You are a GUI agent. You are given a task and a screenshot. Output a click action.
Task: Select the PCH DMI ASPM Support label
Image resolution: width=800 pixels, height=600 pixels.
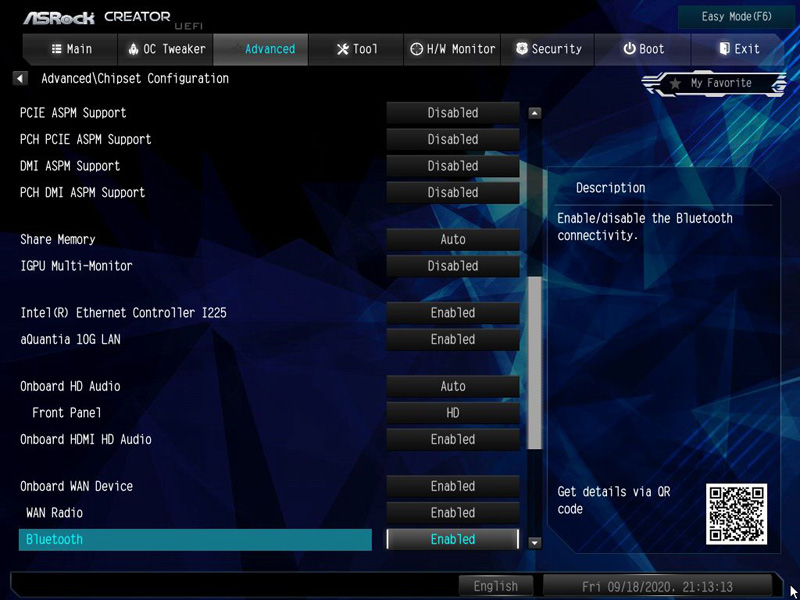[83, 192]
